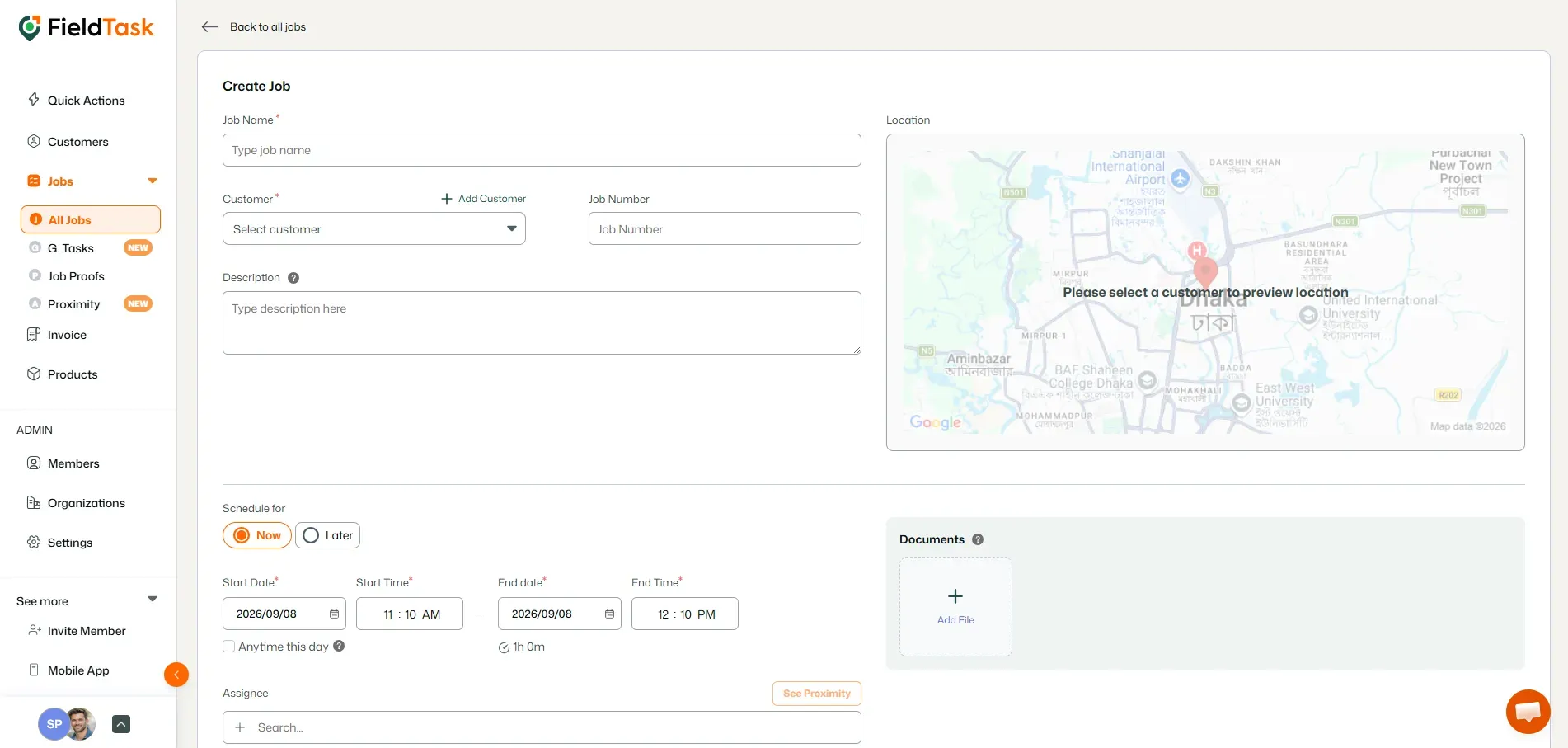Click the Start Date field
The width and height of the screenshot is (1568, 748).
coord(284,614)
